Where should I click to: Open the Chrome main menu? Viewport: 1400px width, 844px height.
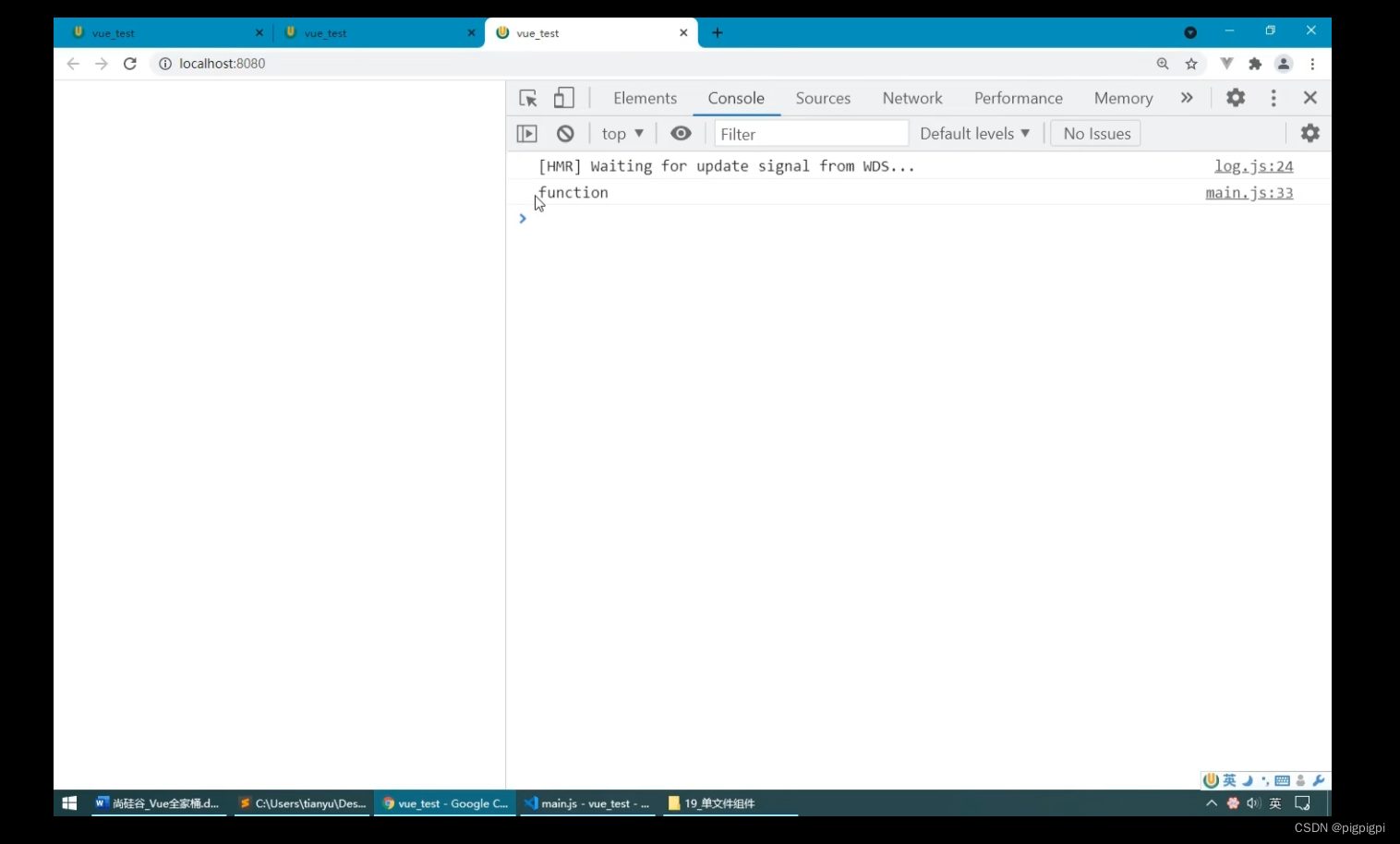click(1312, 64)
